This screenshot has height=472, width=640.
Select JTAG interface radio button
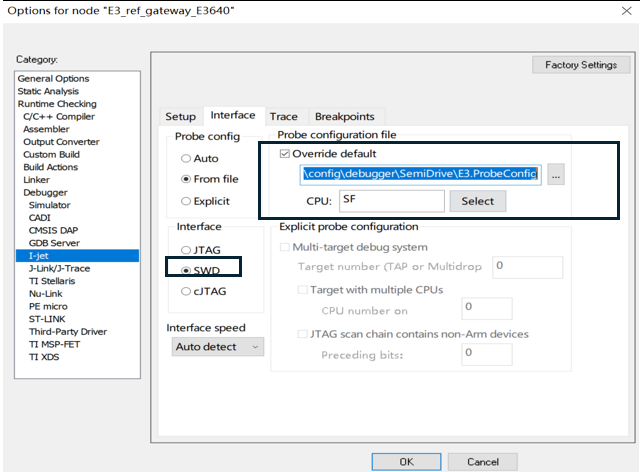pos(186,249)
